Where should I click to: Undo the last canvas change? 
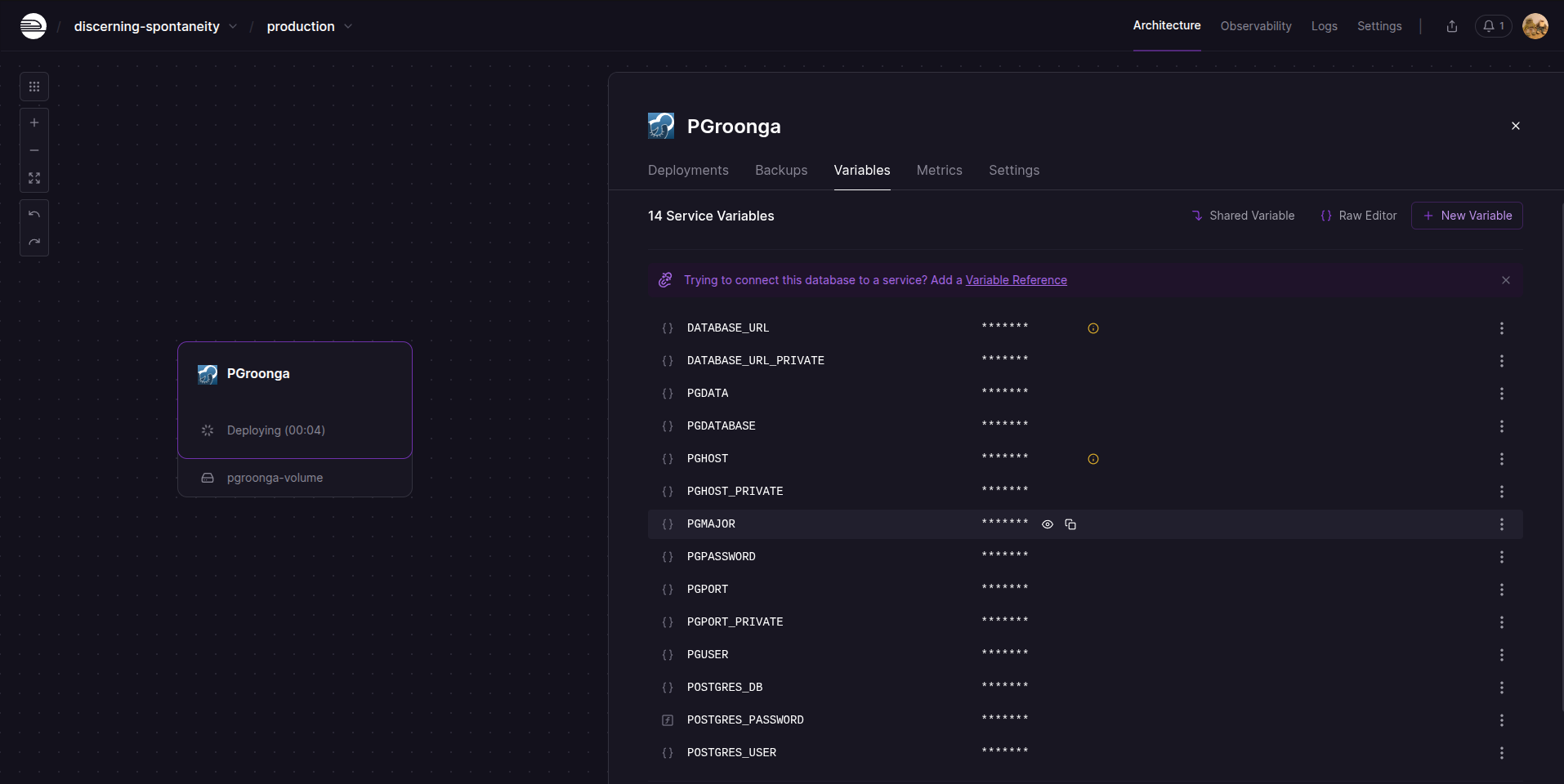tap(34, 214)
